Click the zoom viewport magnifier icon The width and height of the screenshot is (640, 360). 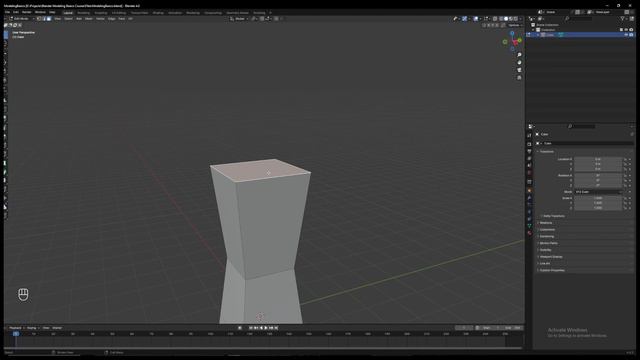[519, 55]
